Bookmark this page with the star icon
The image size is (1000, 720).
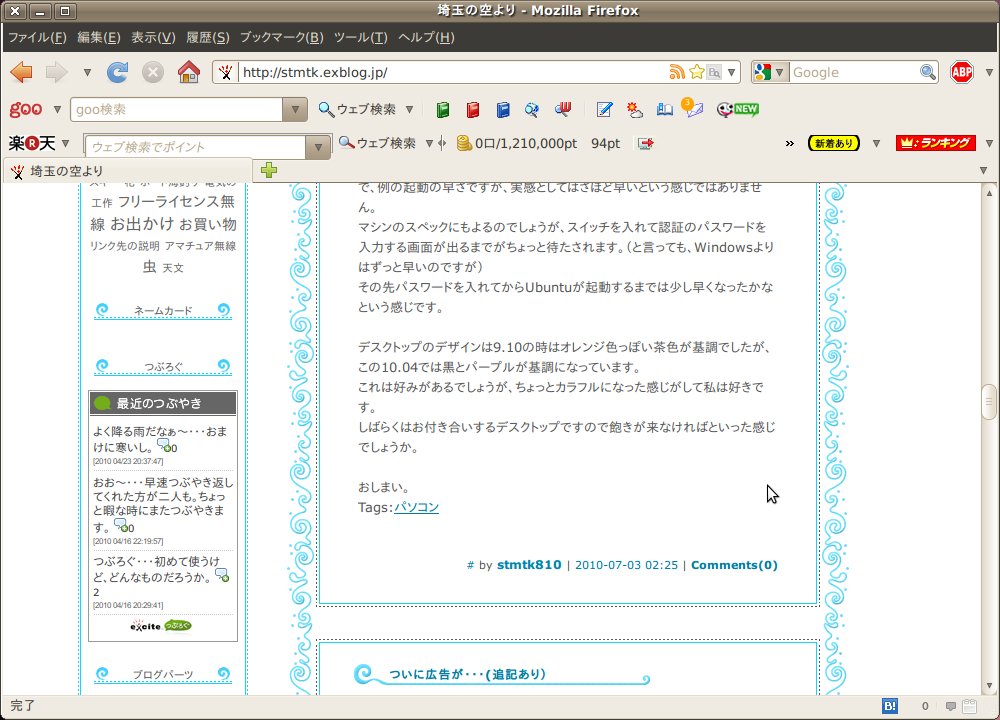click(696, 72)
